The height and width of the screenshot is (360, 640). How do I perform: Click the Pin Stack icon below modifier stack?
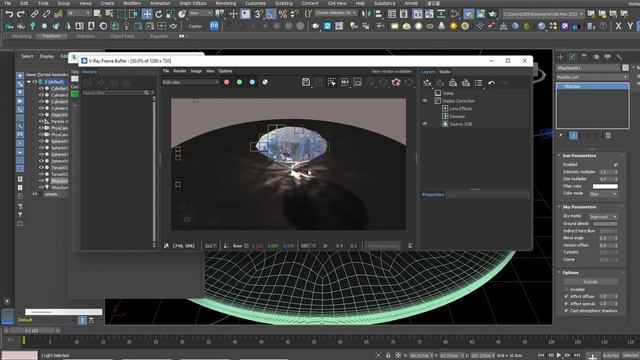[562, 136]
